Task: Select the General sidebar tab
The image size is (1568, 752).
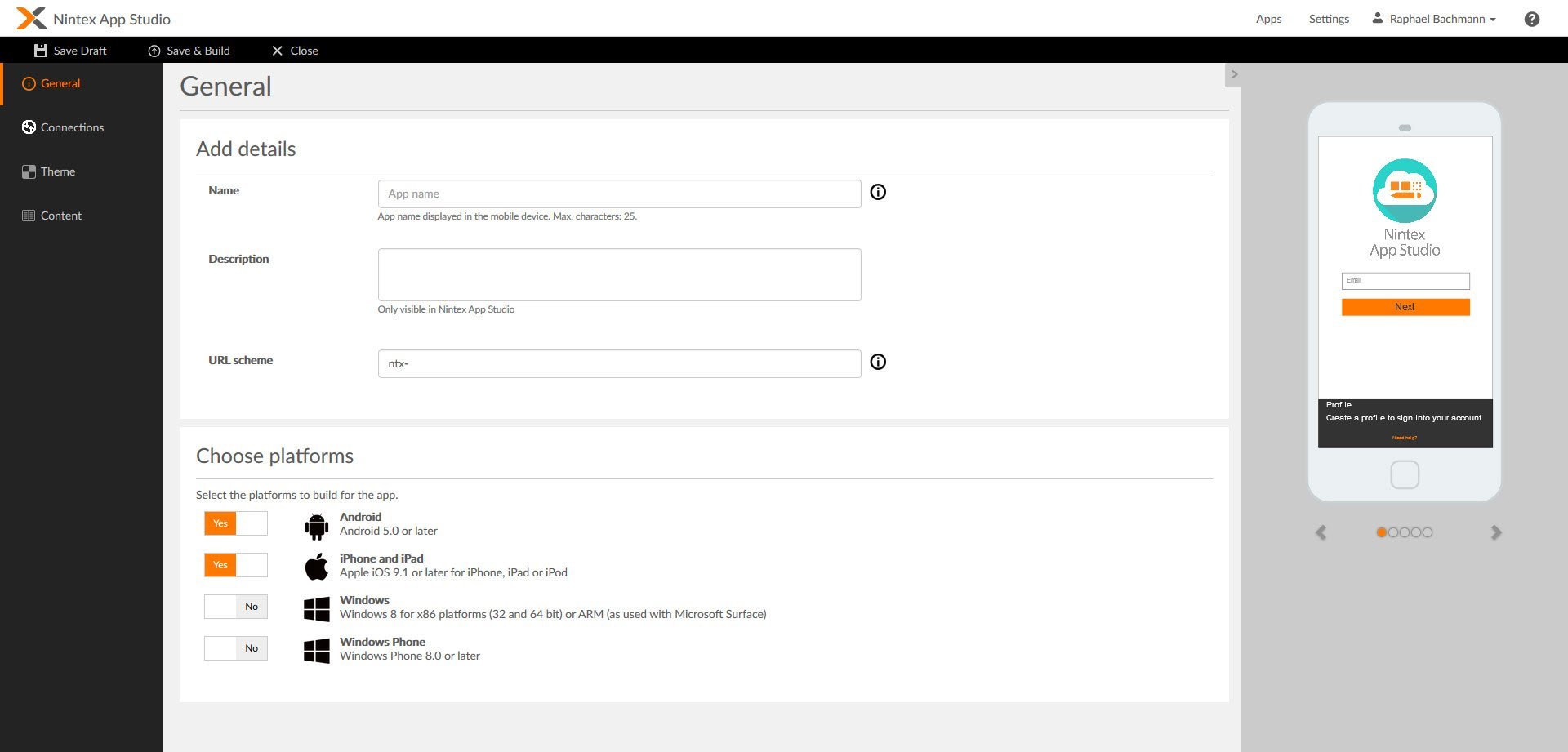Action: 82,83
